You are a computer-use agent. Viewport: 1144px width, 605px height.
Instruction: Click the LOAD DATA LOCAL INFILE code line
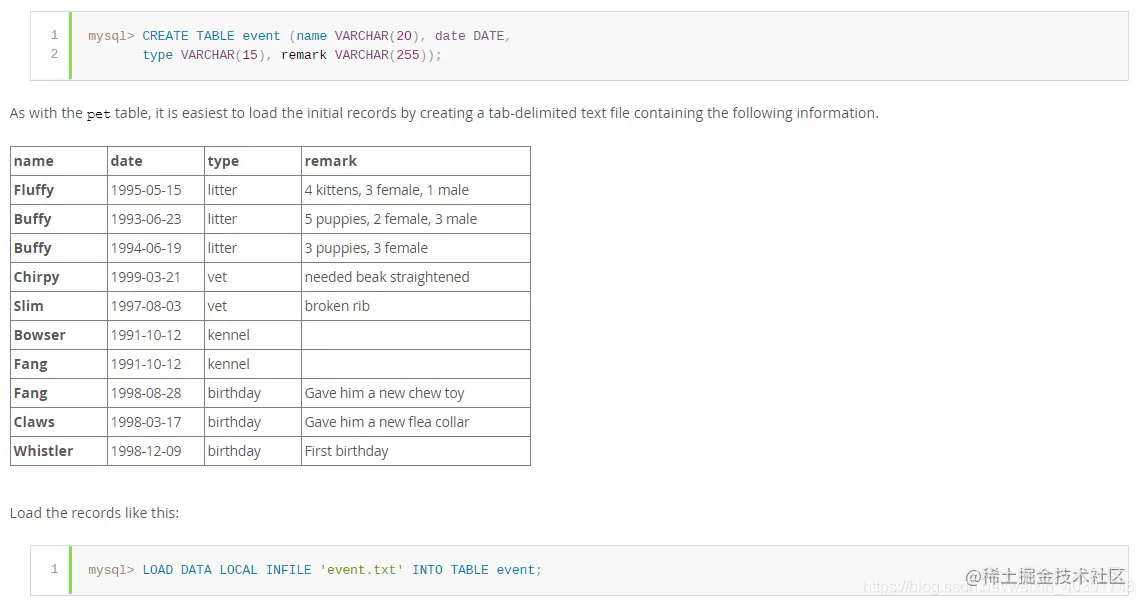click(314, 570)
